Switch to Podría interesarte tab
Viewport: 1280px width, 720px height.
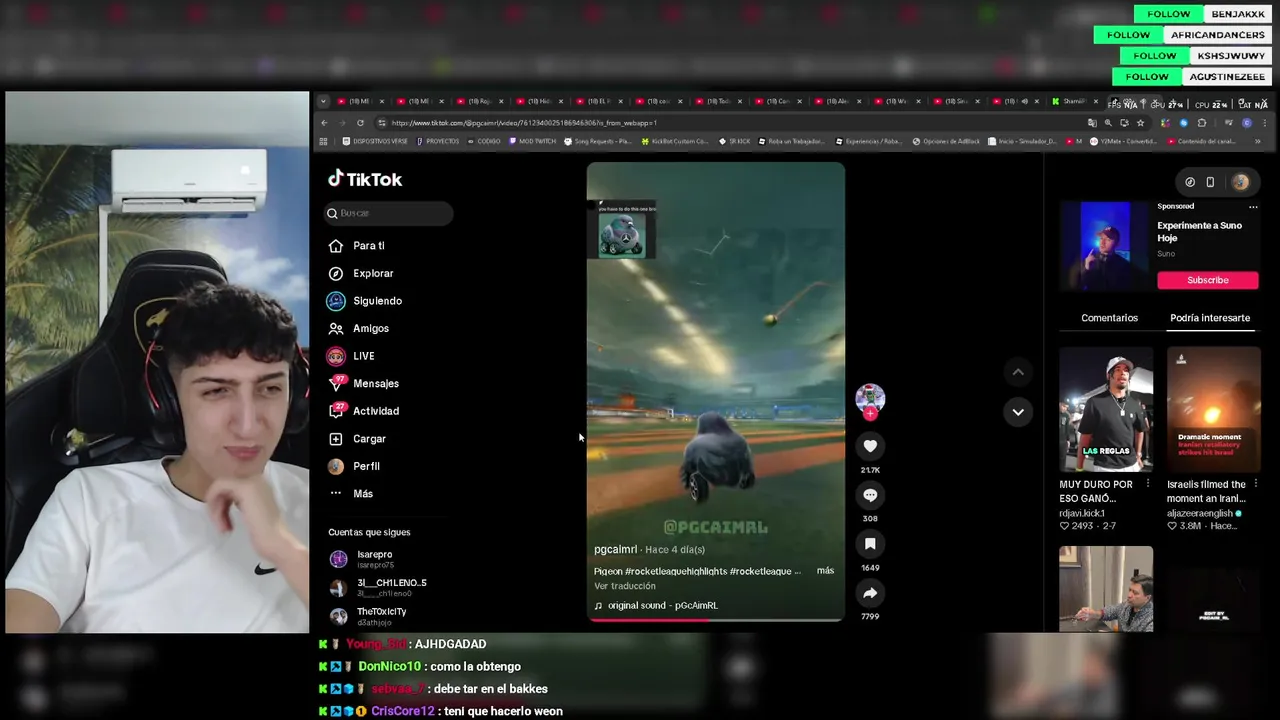tap(1210, 318)
